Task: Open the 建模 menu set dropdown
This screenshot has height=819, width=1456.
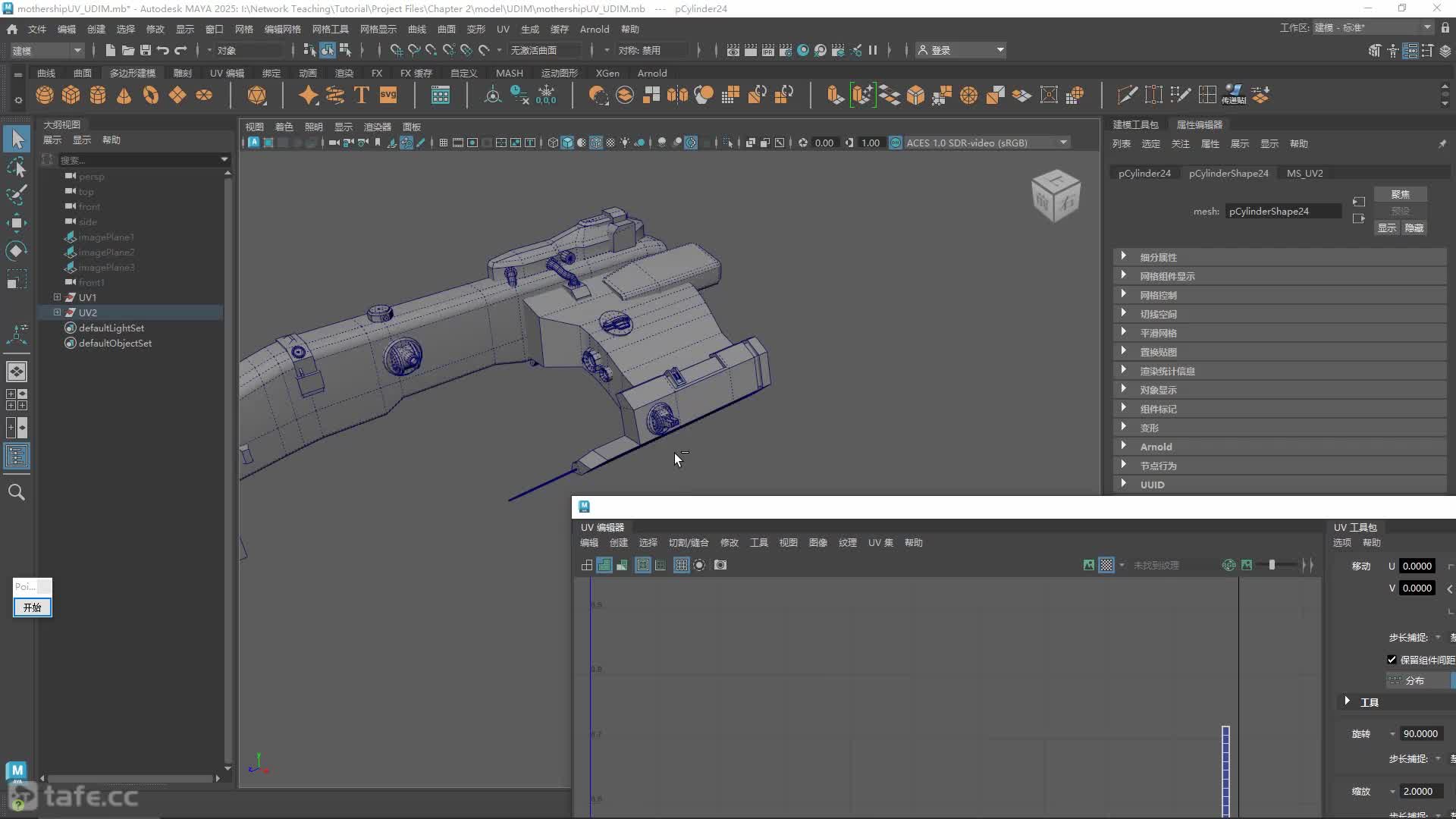Action: (x=47, y=50)
